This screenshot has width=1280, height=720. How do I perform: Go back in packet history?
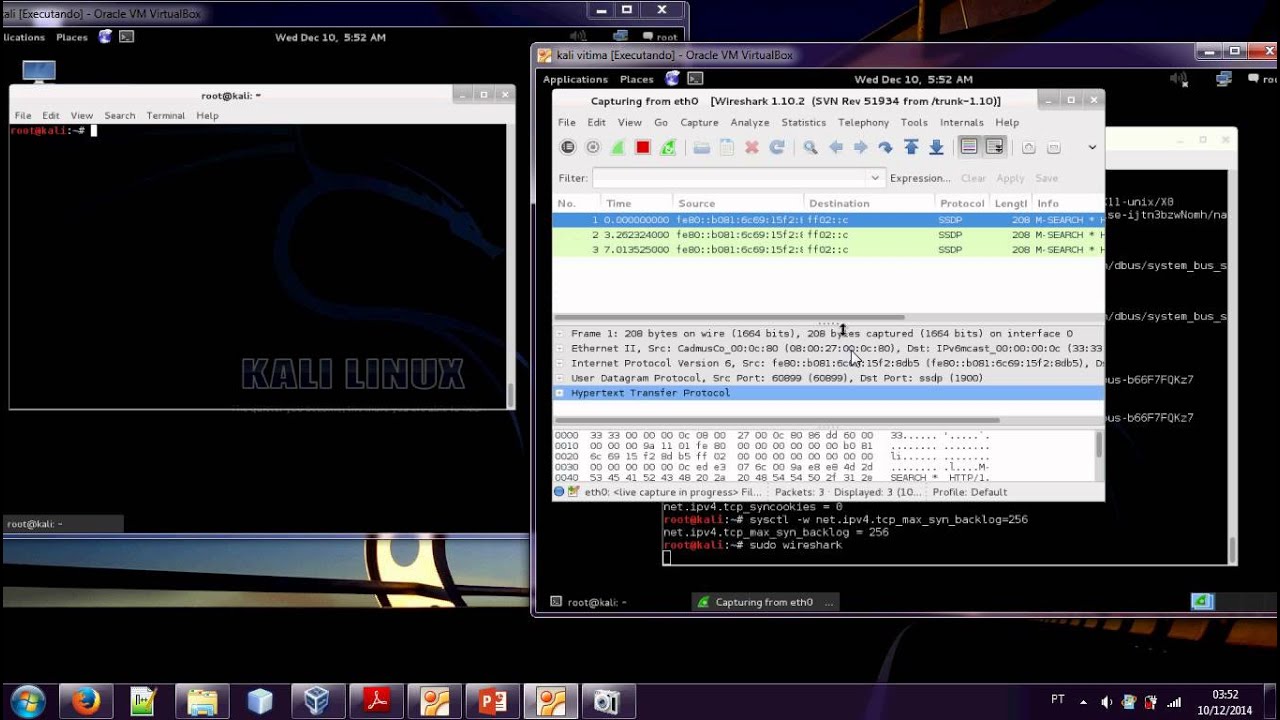coord(835,148)
